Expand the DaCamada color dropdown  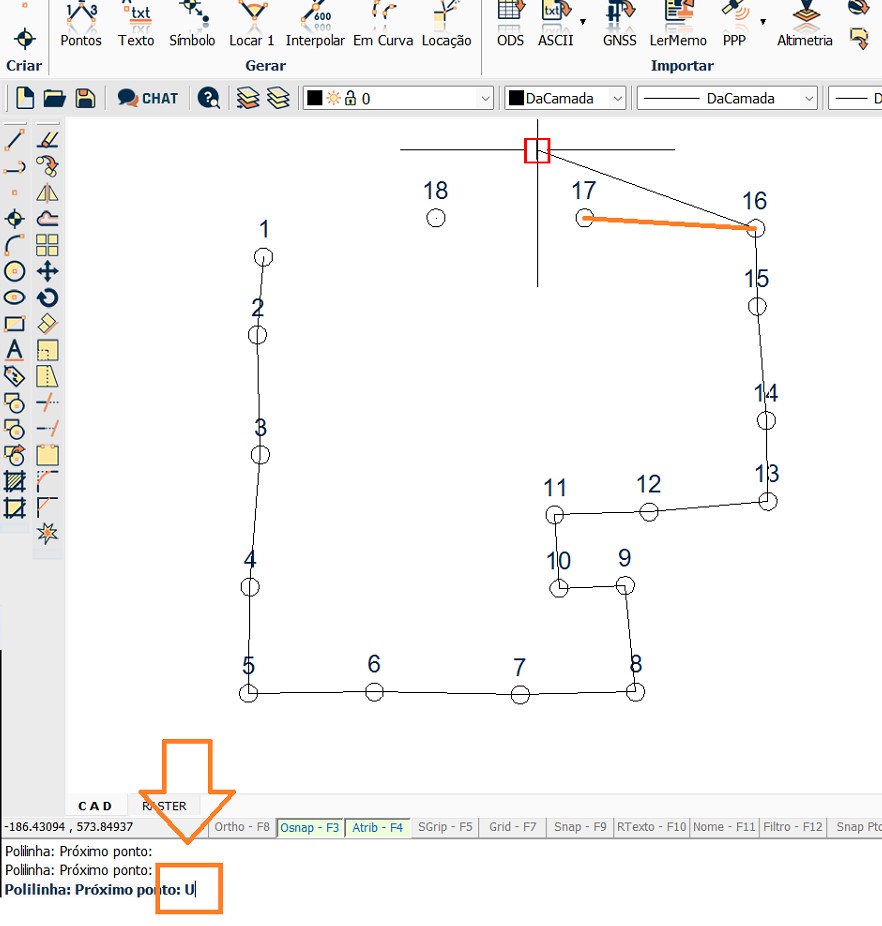coord(565,98)
